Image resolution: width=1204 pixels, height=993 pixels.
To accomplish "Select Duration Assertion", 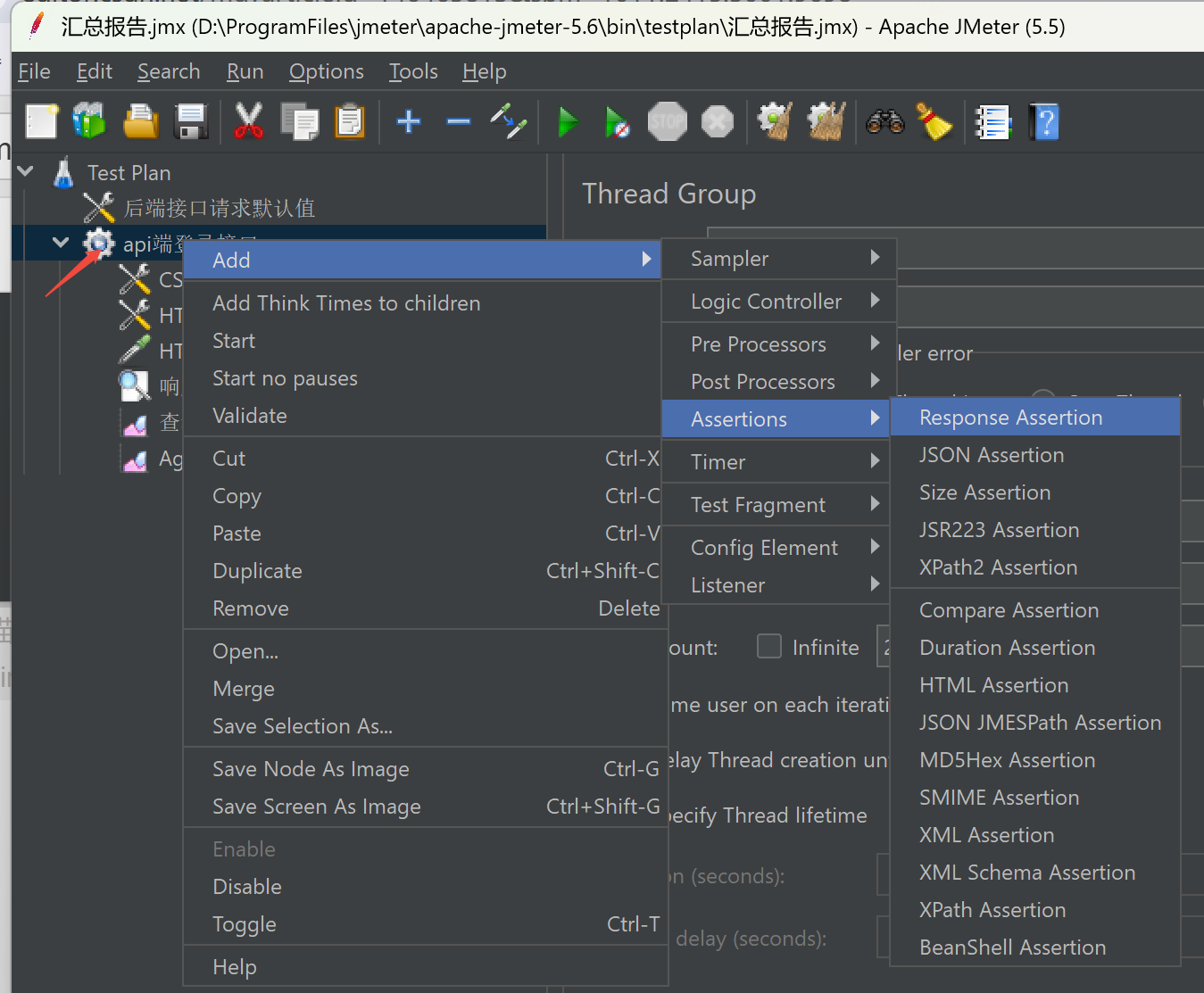I will click(x=1035, y=648).
